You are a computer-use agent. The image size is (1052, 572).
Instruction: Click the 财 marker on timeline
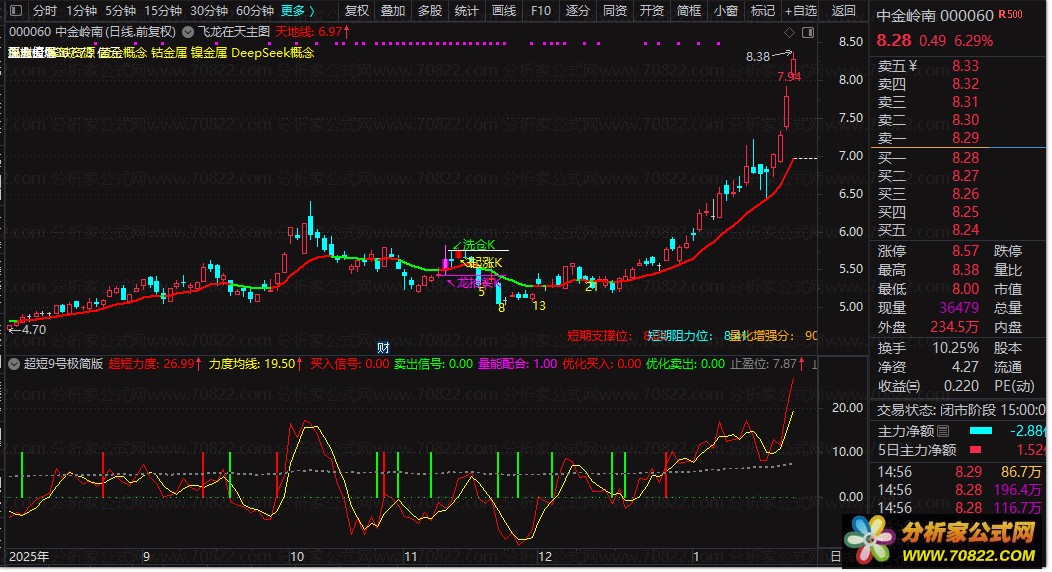(x=383, y=347)
